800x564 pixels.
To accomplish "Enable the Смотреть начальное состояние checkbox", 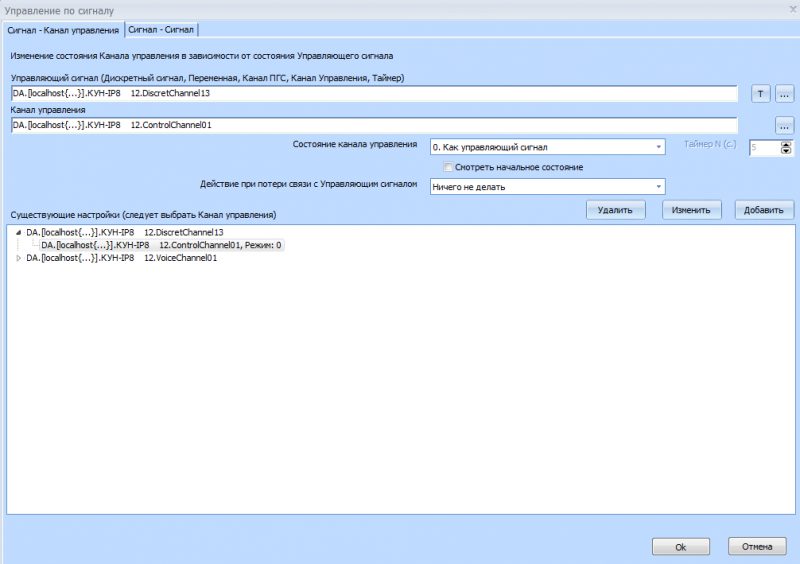I will [x=448, y=167].
